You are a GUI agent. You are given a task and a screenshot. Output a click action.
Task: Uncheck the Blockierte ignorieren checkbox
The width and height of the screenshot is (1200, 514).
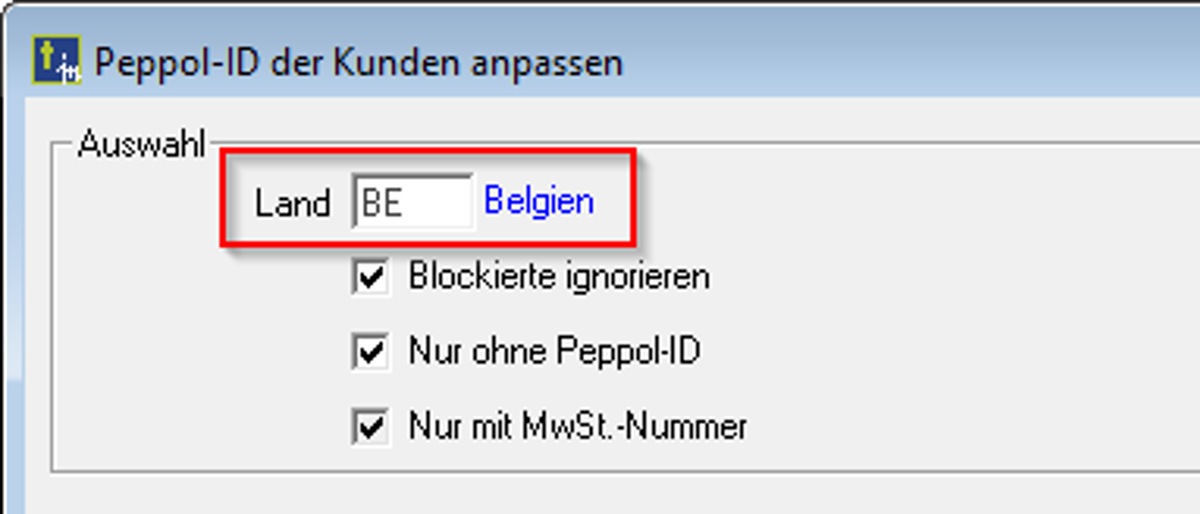coord(371,277)
